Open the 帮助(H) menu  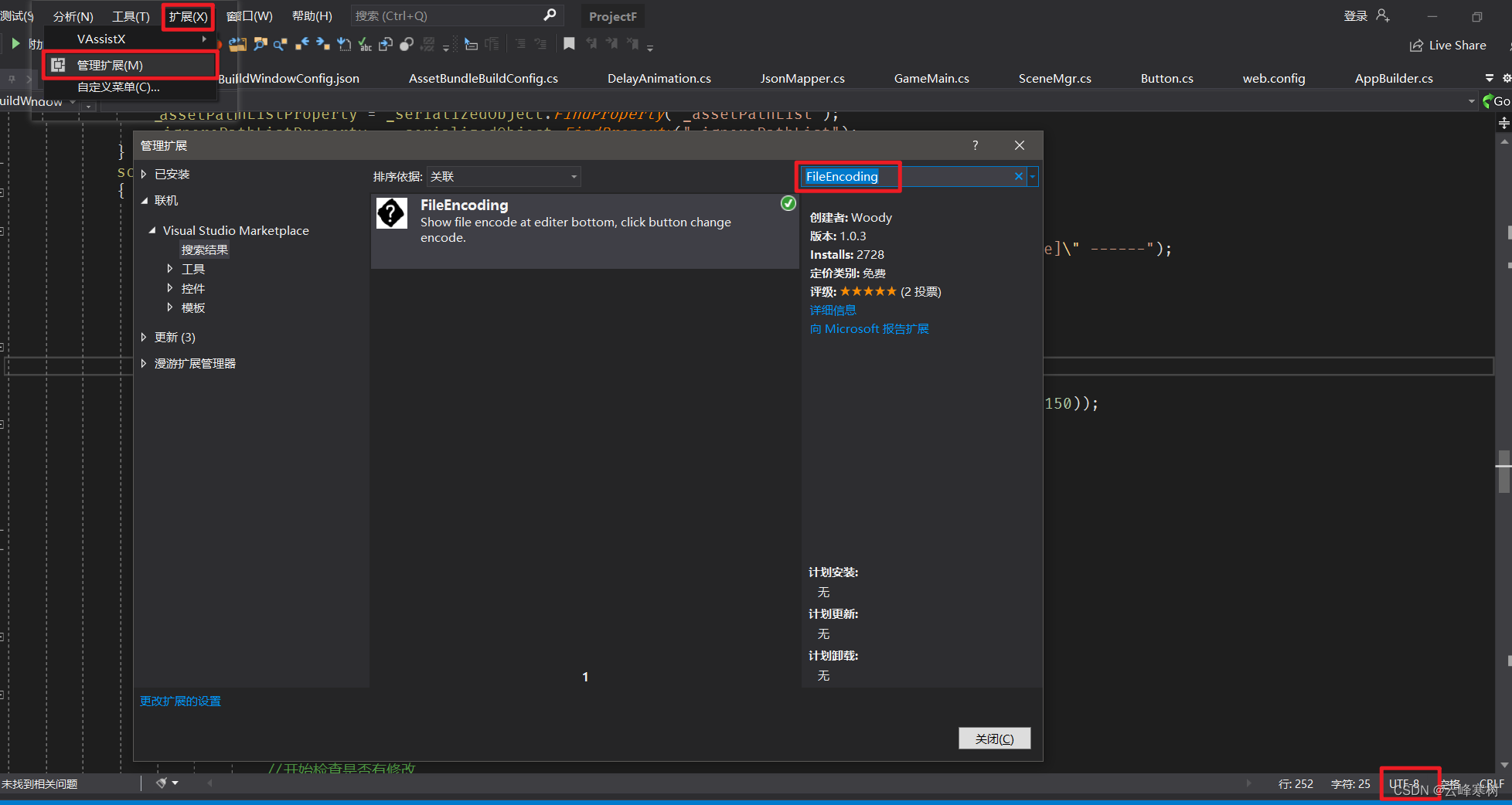coord(312,16)
